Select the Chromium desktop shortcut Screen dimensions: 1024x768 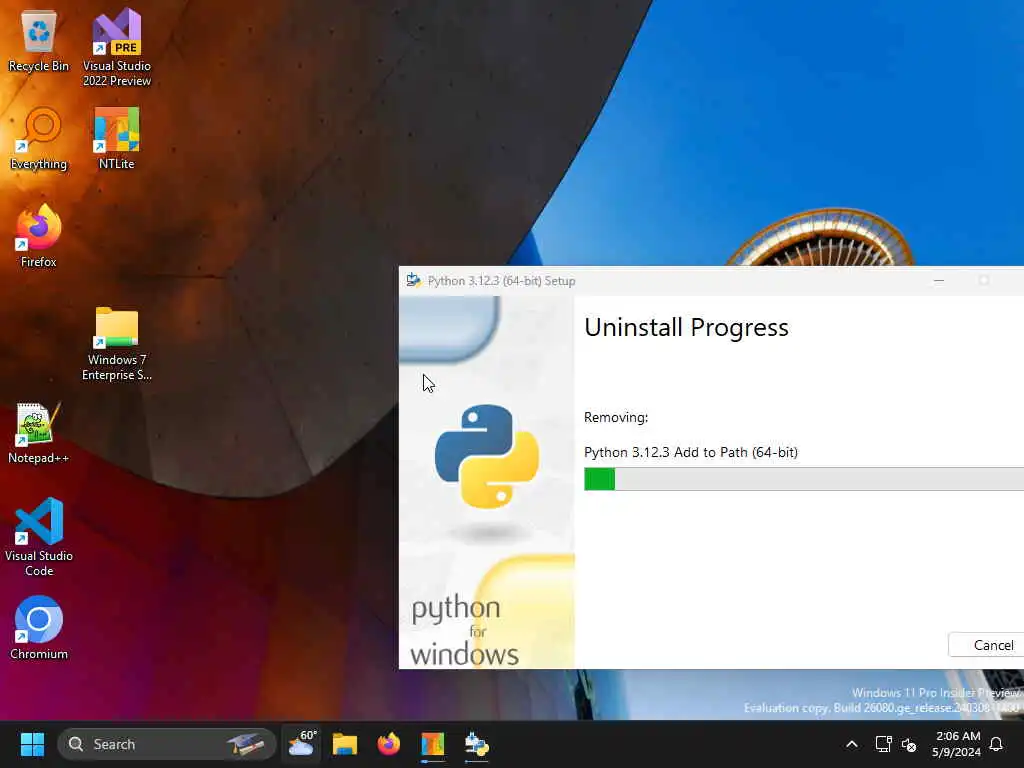(39, 628)
